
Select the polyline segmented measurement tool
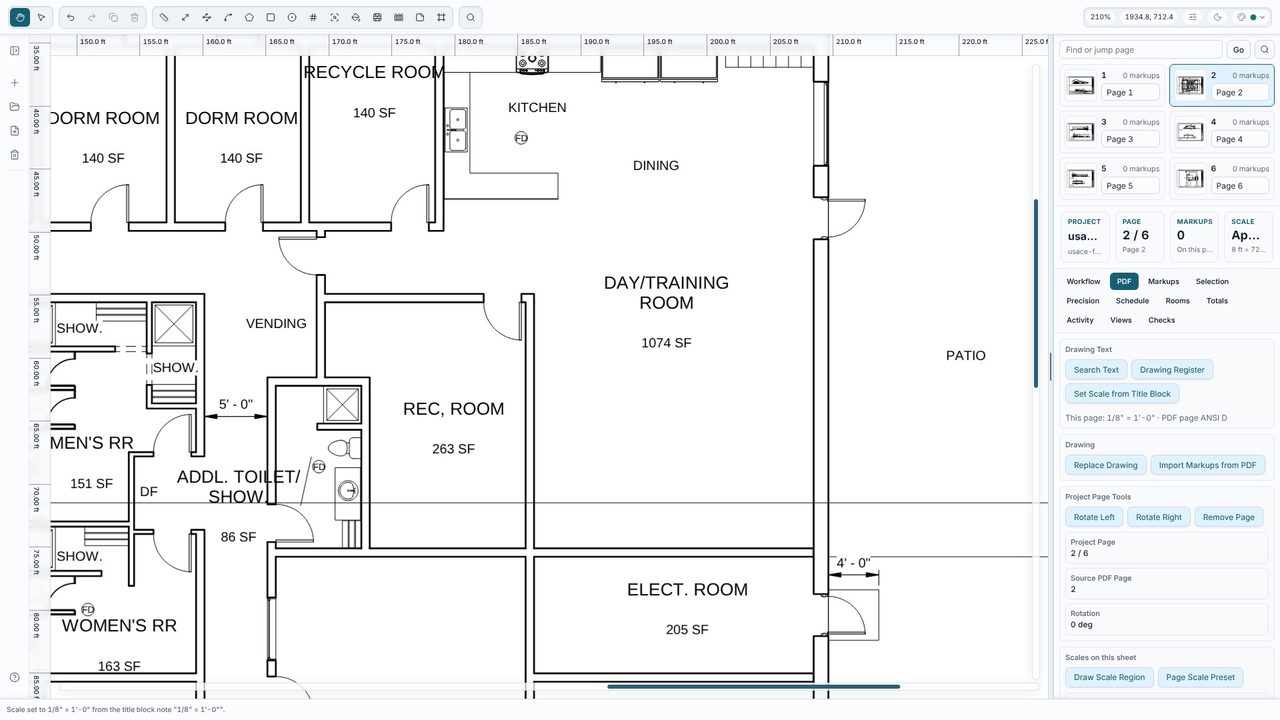click(x=207, y=17)
